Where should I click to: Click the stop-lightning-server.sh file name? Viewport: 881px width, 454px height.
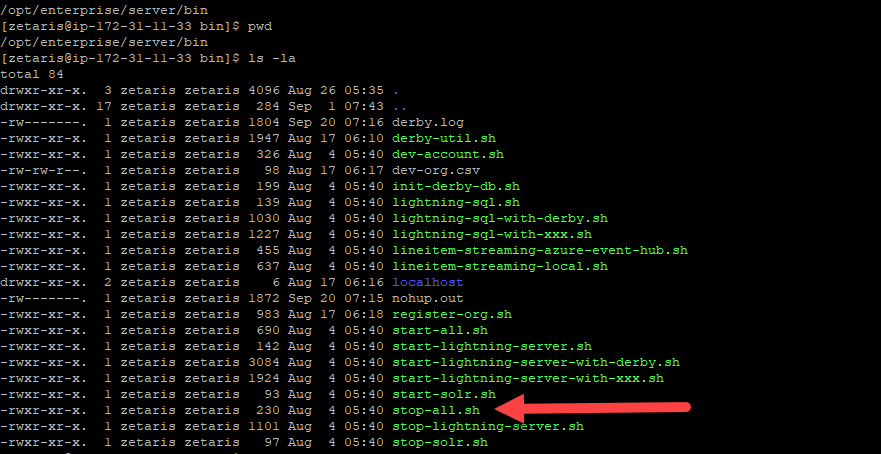pos(488,426)
